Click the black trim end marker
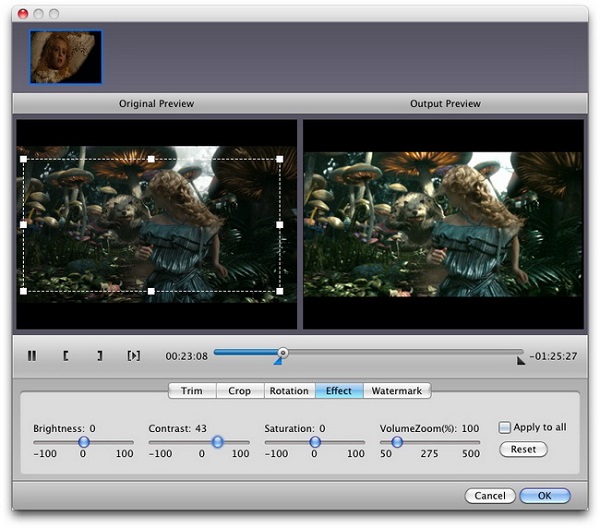600x528 pixels. pyautogui.click(x=521, y=361)
